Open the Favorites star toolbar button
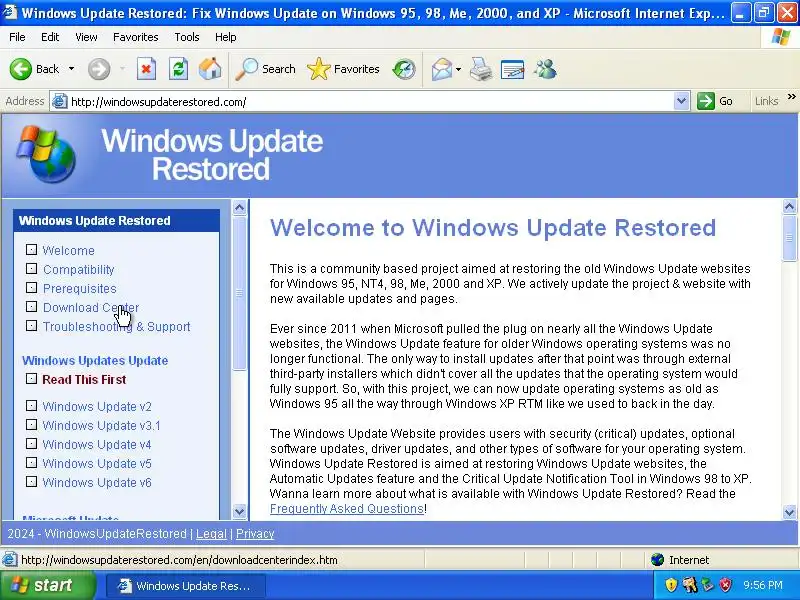 pyautogui.click(x=343, y=69)
